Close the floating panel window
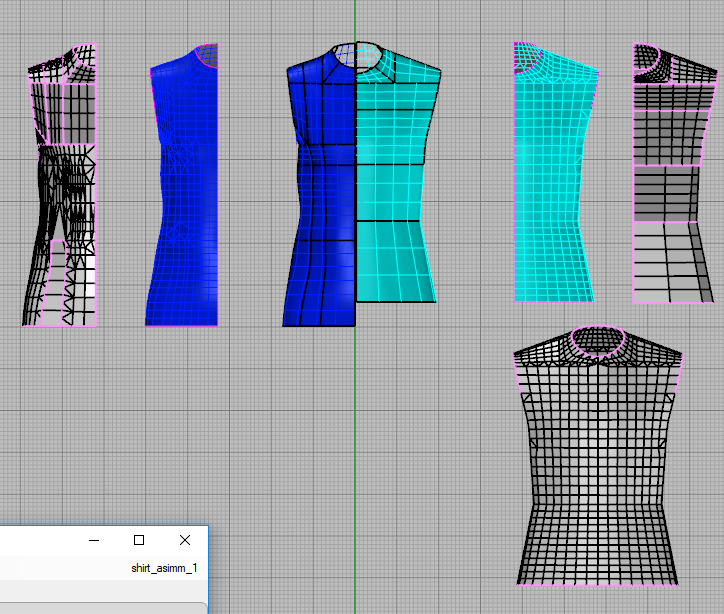 pyautogui.click(x=185, y=540)
